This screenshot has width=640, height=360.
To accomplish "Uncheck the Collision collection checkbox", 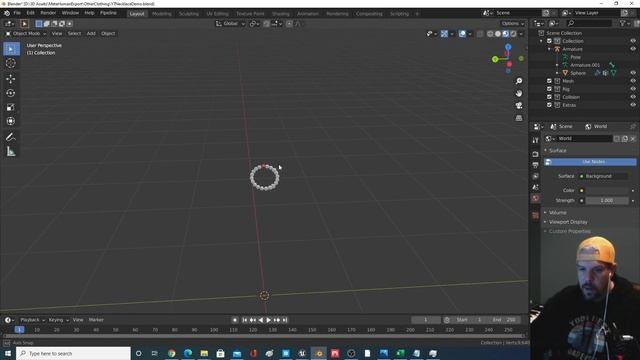I will [549, 97].
